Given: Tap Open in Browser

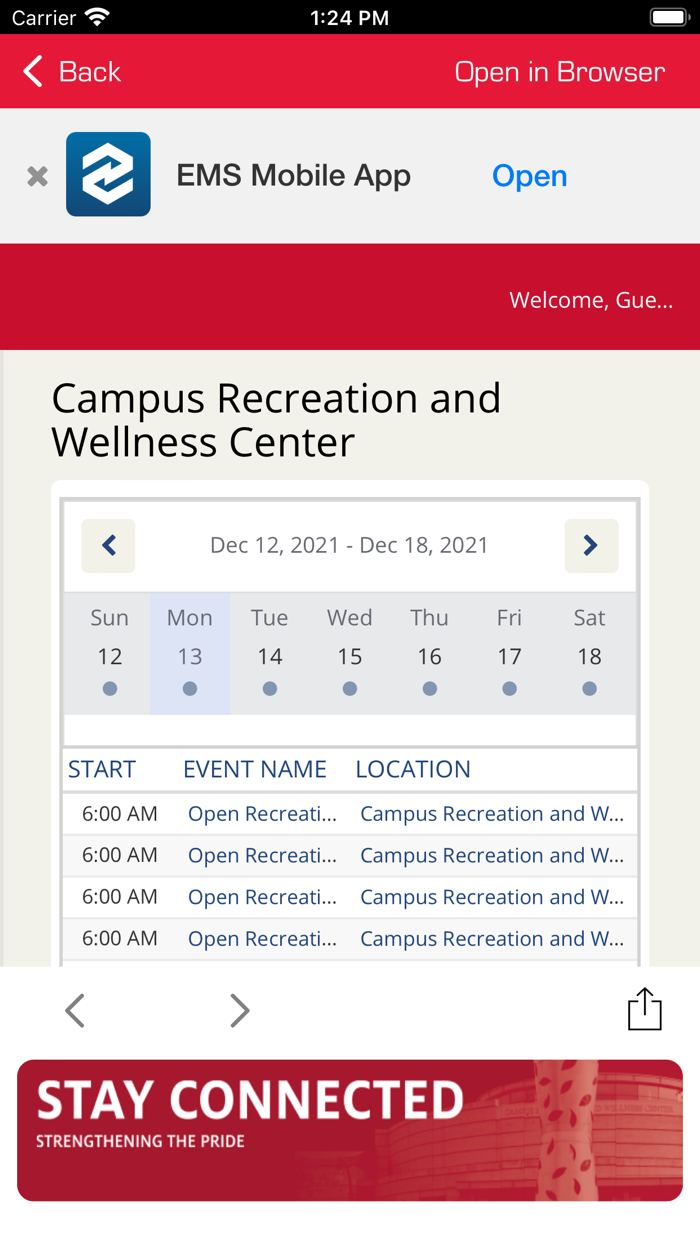Looking at the screenshot, I should [x=559, y=71].
